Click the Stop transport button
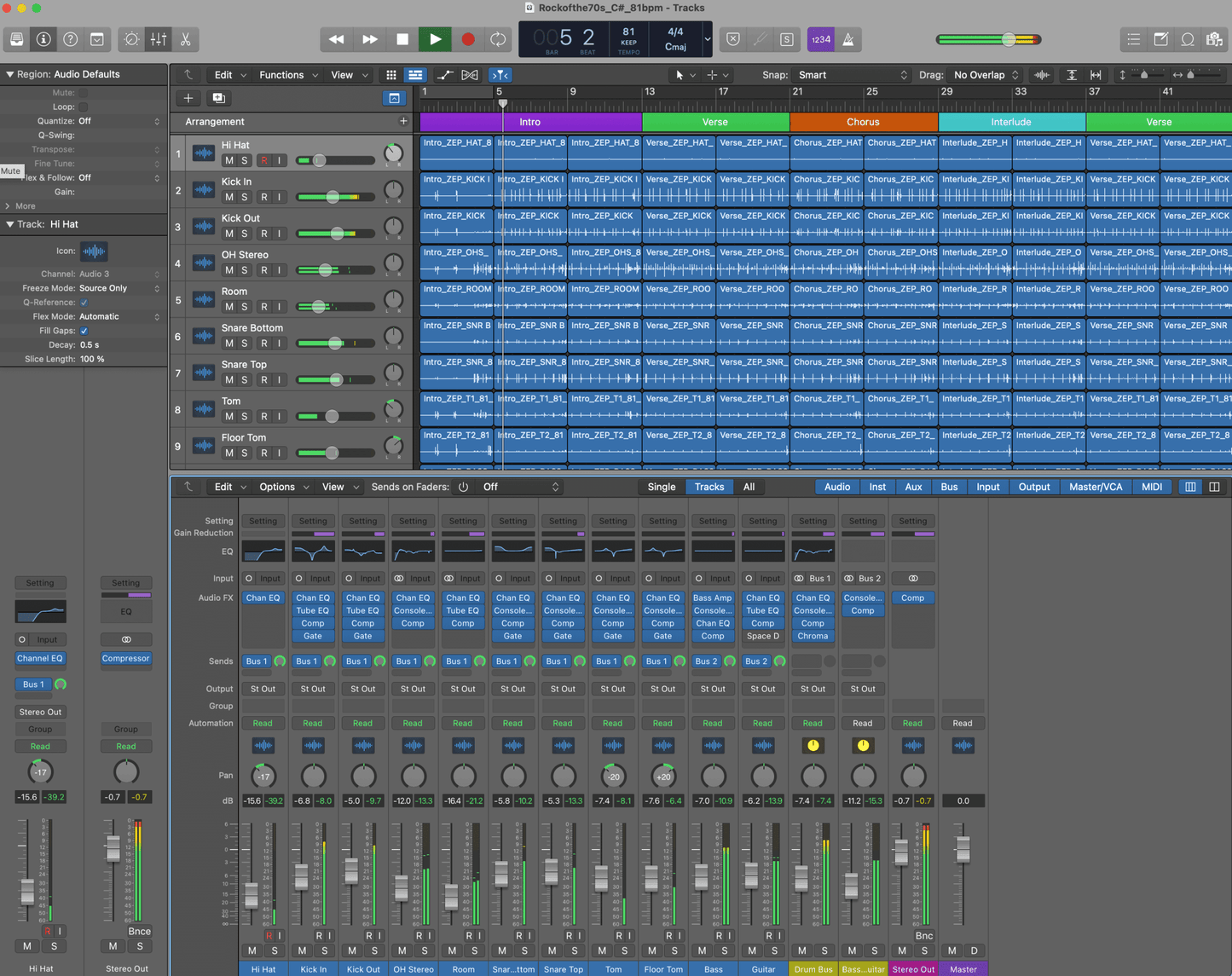This screenshot has height=976, width=1232. 402,39
